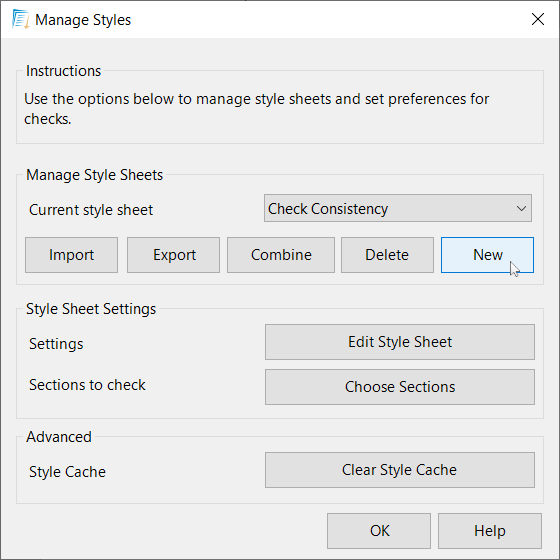Export the current style sheet
560x560 pixels.
[x=174, y=255]
